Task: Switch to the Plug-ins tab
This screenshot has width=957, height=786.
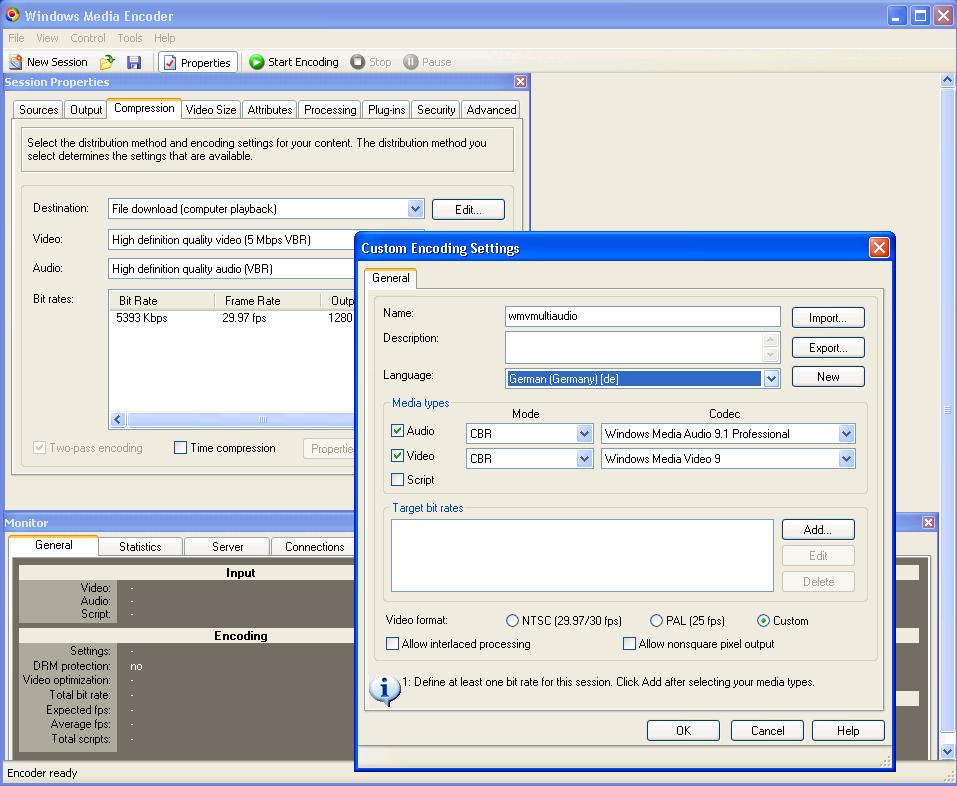Action: tap(386, 110)
